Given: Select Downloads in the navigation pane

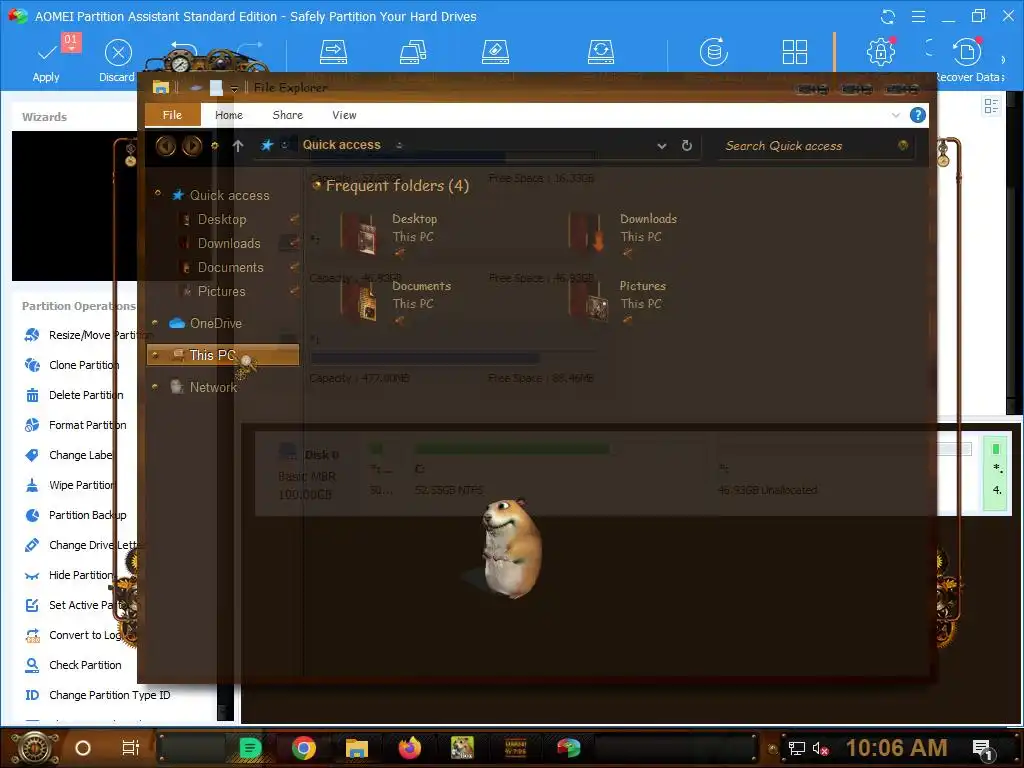Looking at the screenshot, I should (x=229, y=244).
